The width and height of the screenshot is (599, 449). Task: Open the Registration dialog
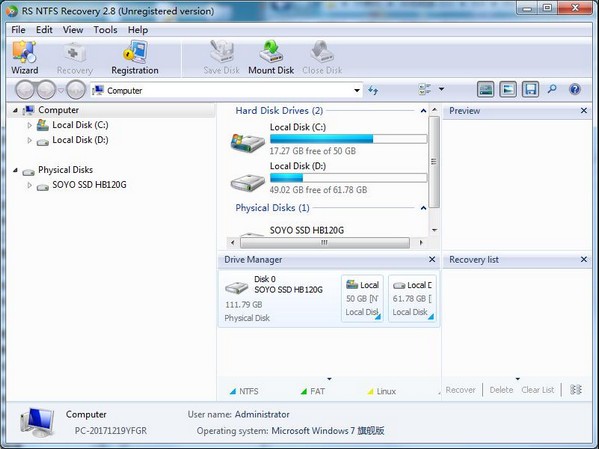pyautogui.click(x=134, y=58)
